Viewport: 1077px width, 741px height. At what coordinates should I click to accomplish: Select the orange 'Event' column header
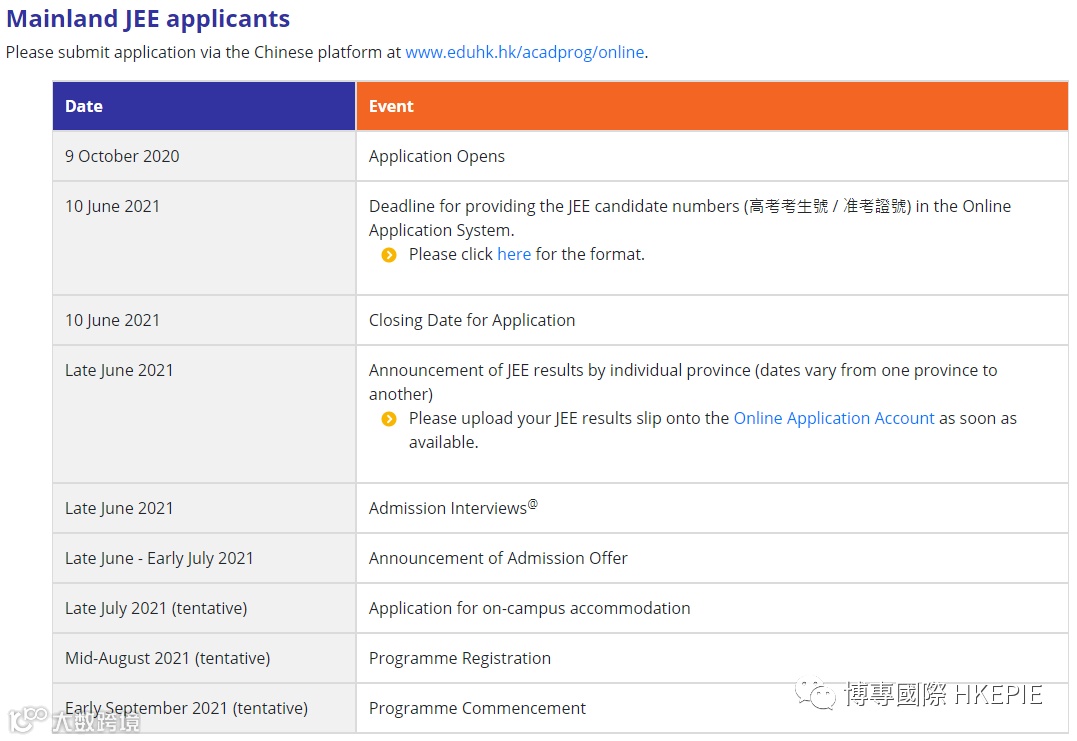(x=391, y=106)
